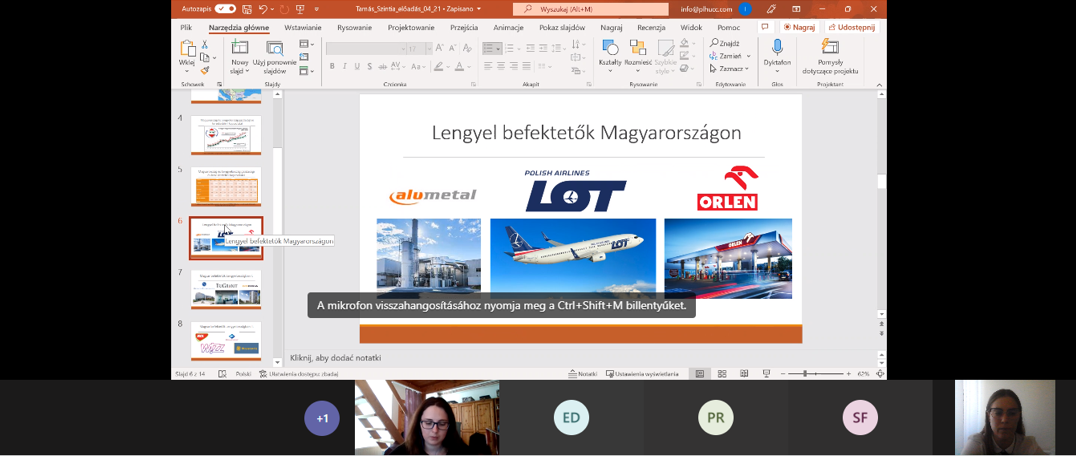Select the Format Painter brush icon
This screenshot has height=457, width=1076.
coord(204,70)
